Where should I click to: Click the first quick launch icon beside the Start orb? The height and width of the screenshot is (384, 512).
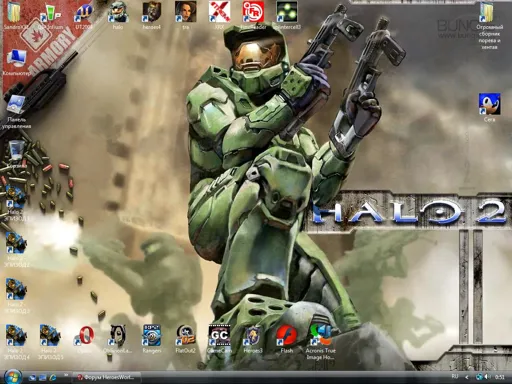click(x=32, y=378)
